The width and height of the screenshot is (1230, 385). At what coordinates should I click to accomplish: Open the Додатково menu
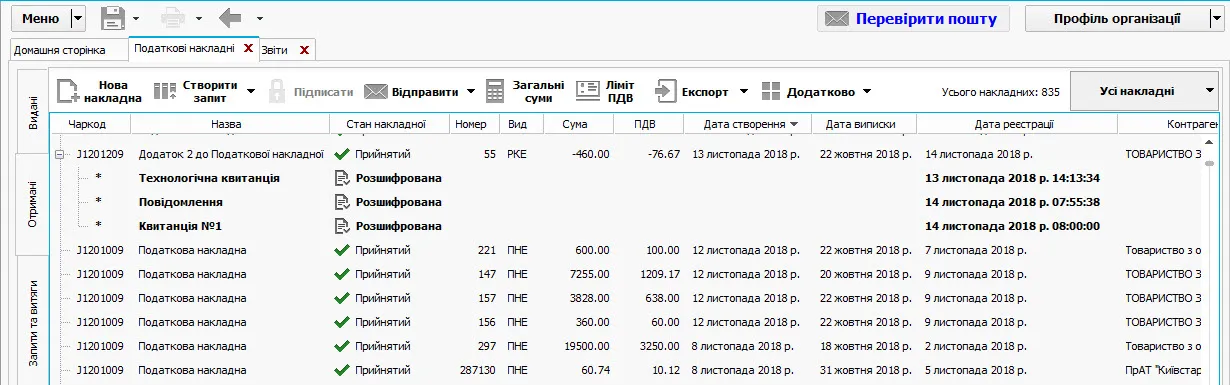click(816, 91)
